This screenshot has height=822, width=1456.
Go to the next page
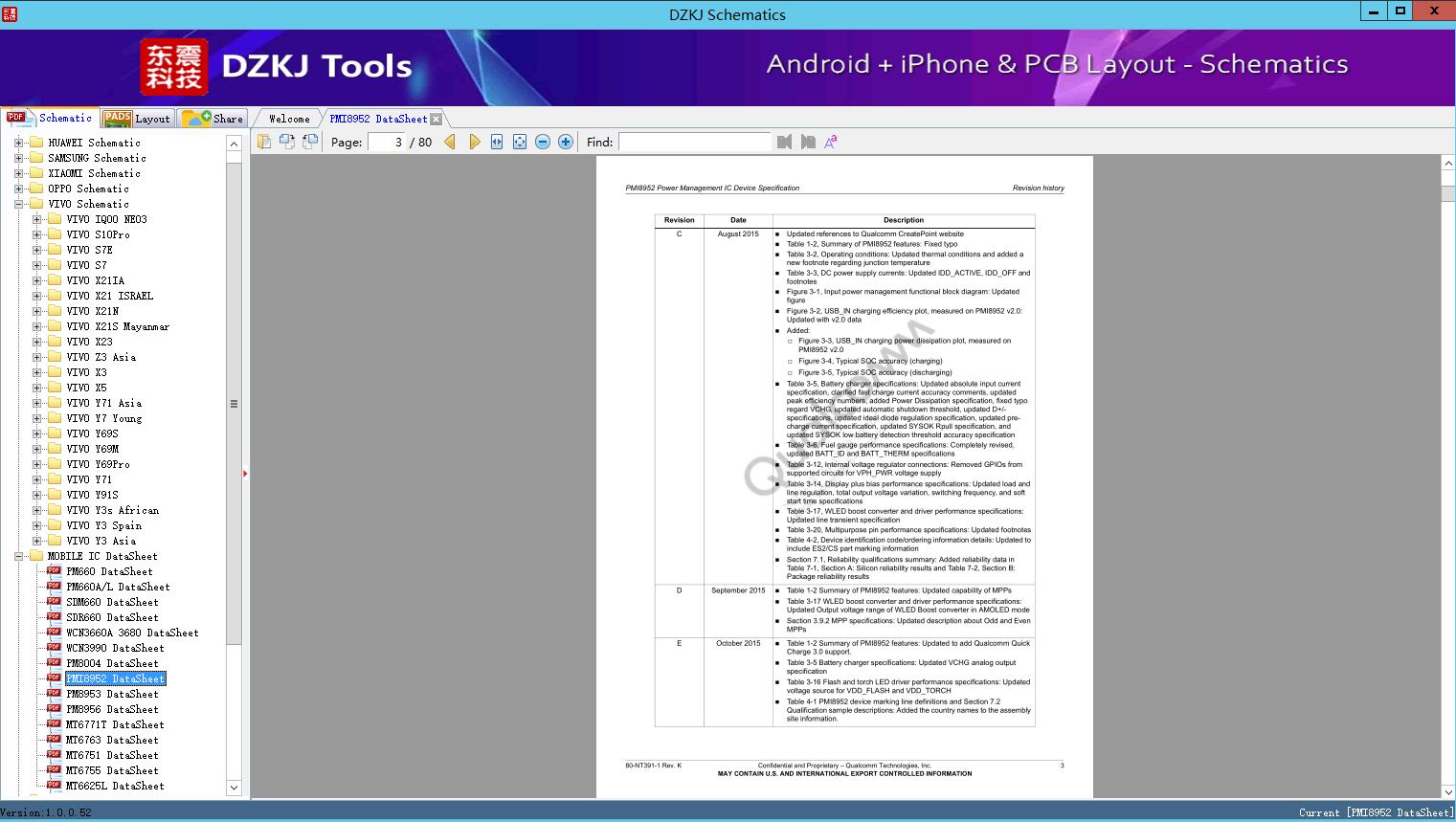coord(475,141)
